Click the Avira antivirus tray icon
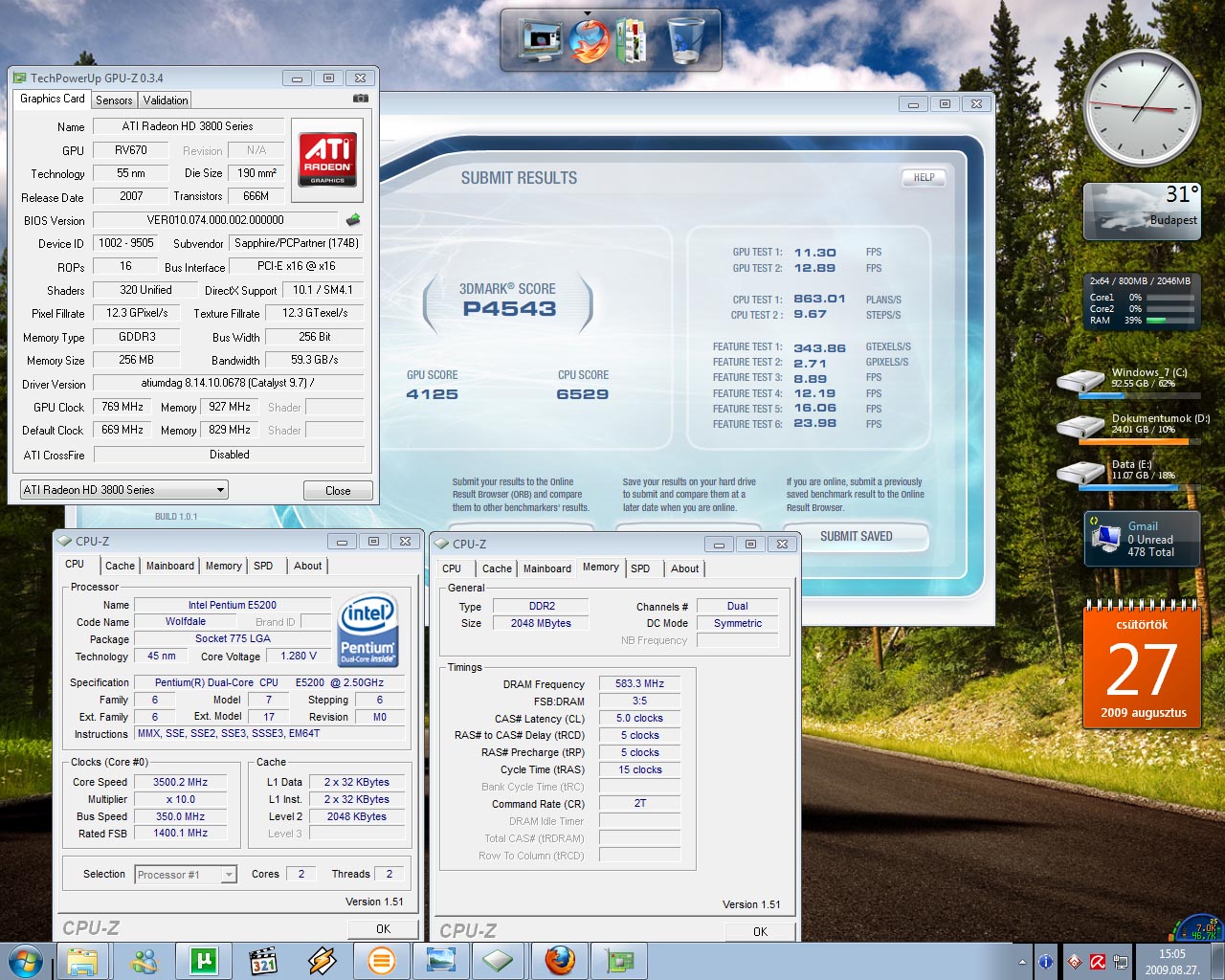This screenshot has width=1225, height=980. tap(1098, 962)
